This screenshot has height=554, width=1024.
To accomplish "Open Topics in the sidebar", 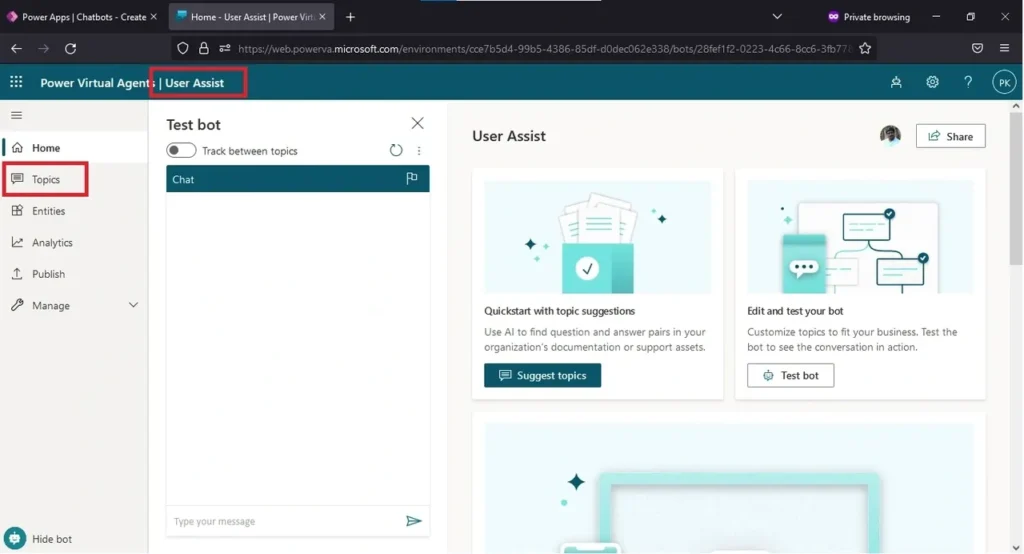I will click(46, 179).
